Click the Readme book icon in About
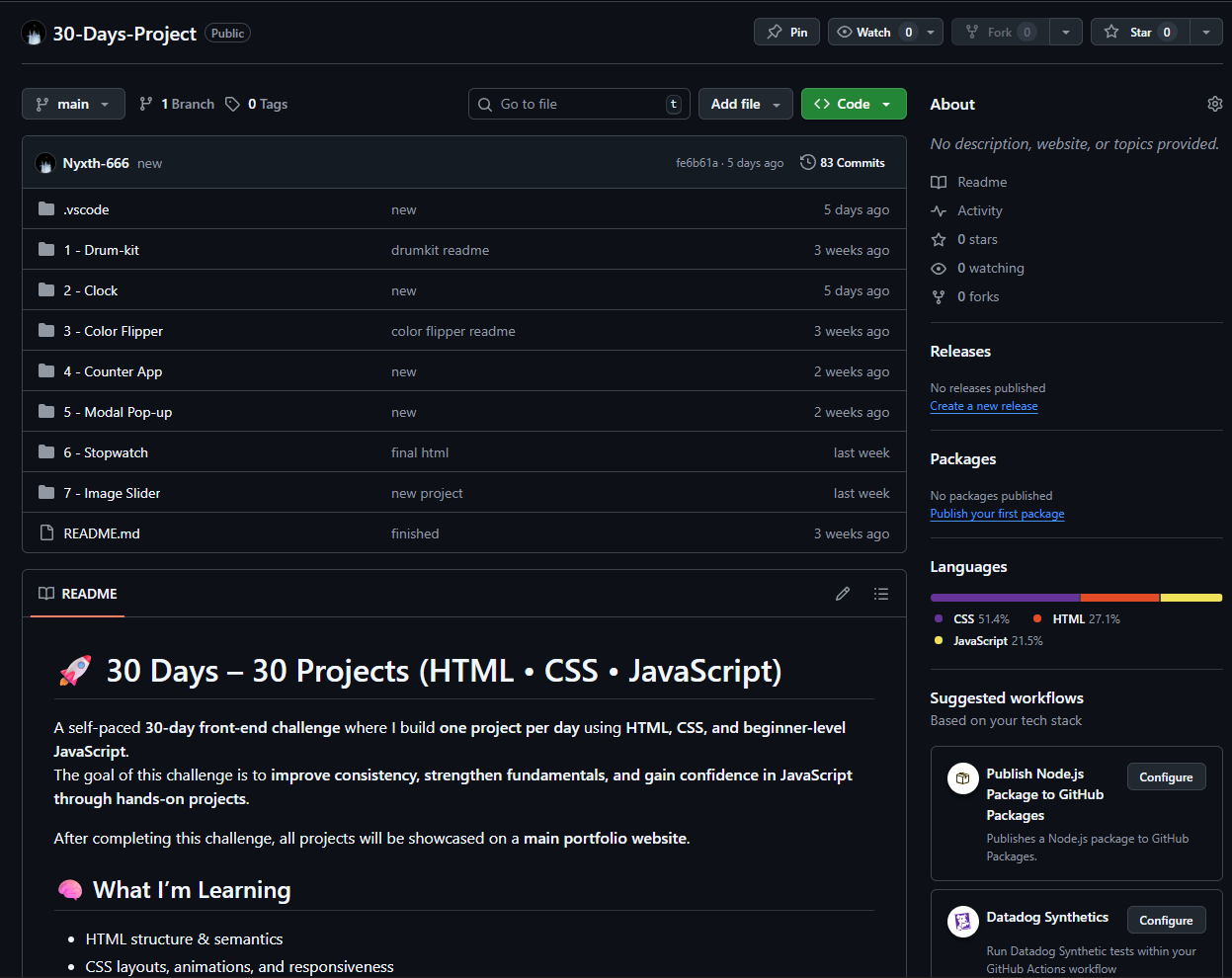The width and height of the screenshot is (1232, 978). pos(939,183)
